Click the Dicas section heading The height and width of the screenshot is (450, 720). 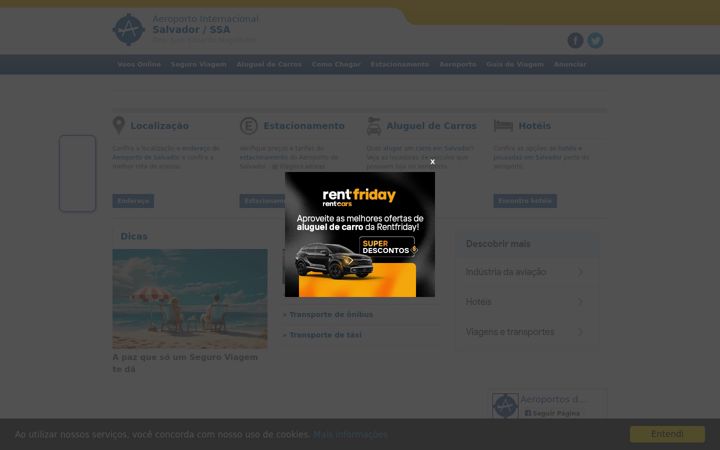pyautogui.click(x=134, y=236)
